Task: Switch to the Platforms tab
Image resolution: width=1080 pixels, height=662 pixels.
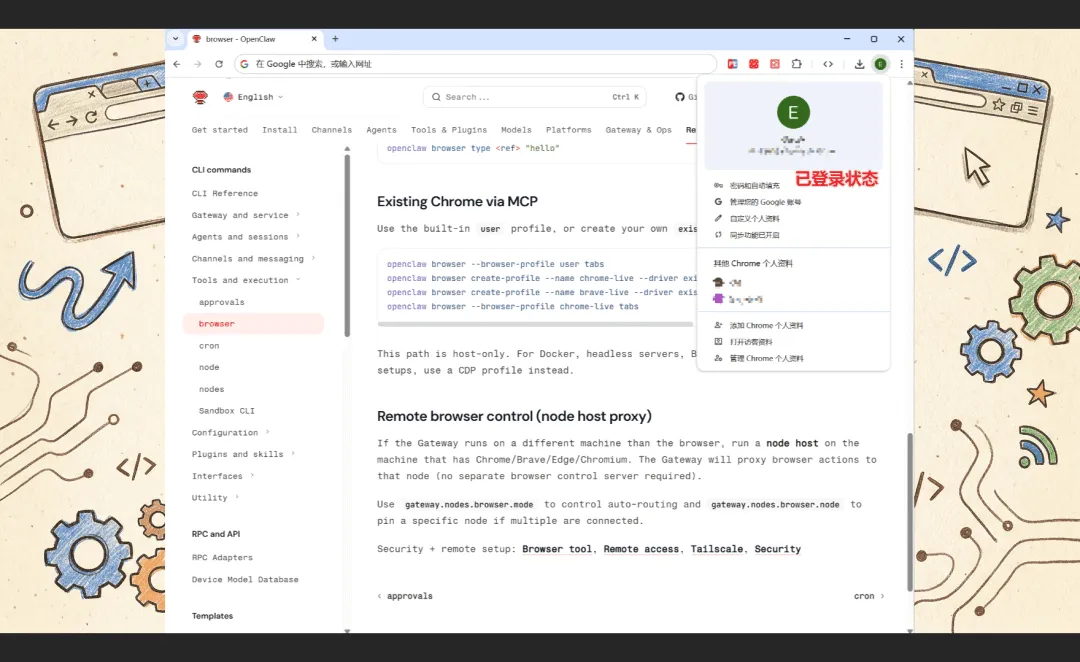Action: (568, 130)
